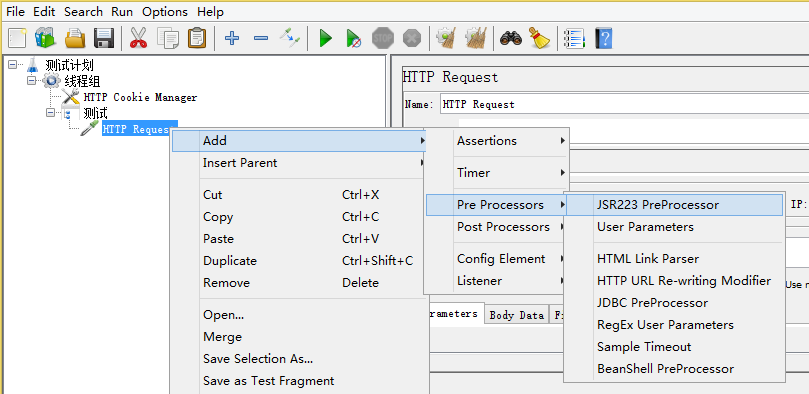The image size is (809, 394).
Task: Collapse the 测试 controller node
Action: click(51, 112)
